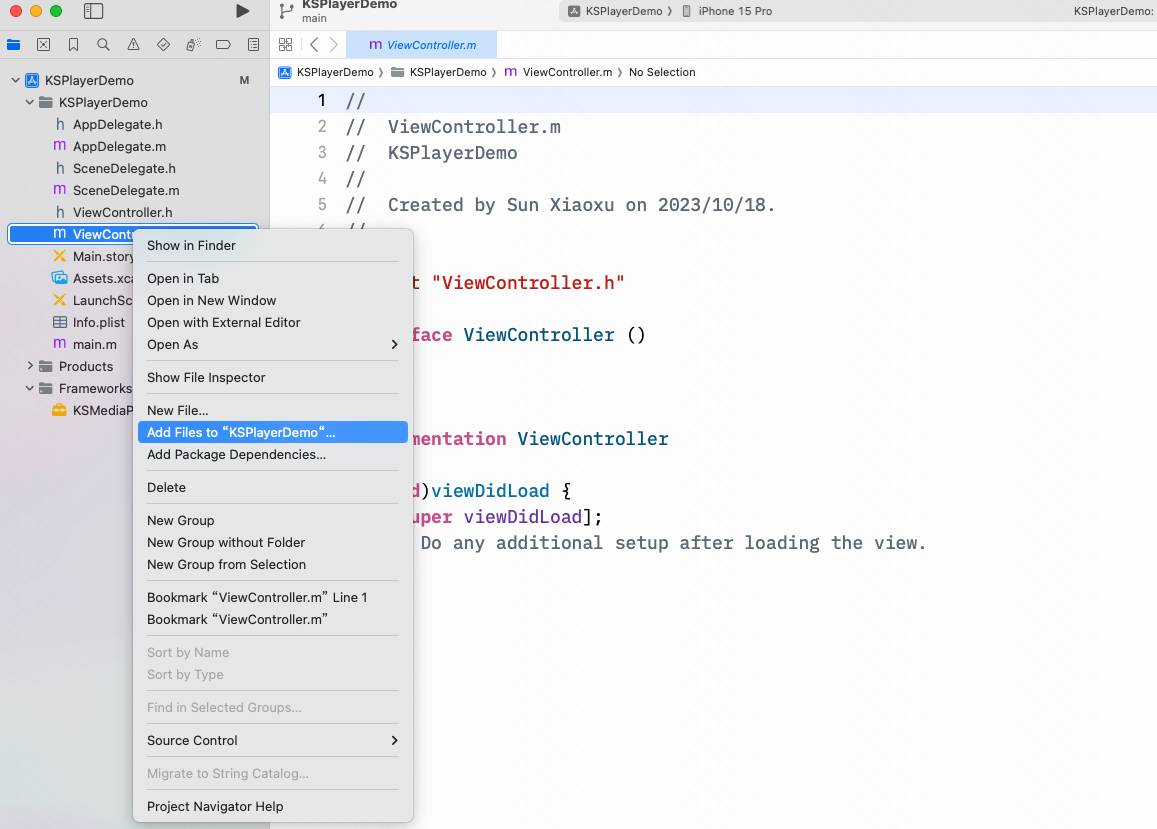Toggle the navigator sidebar panel

coord(94,11)
